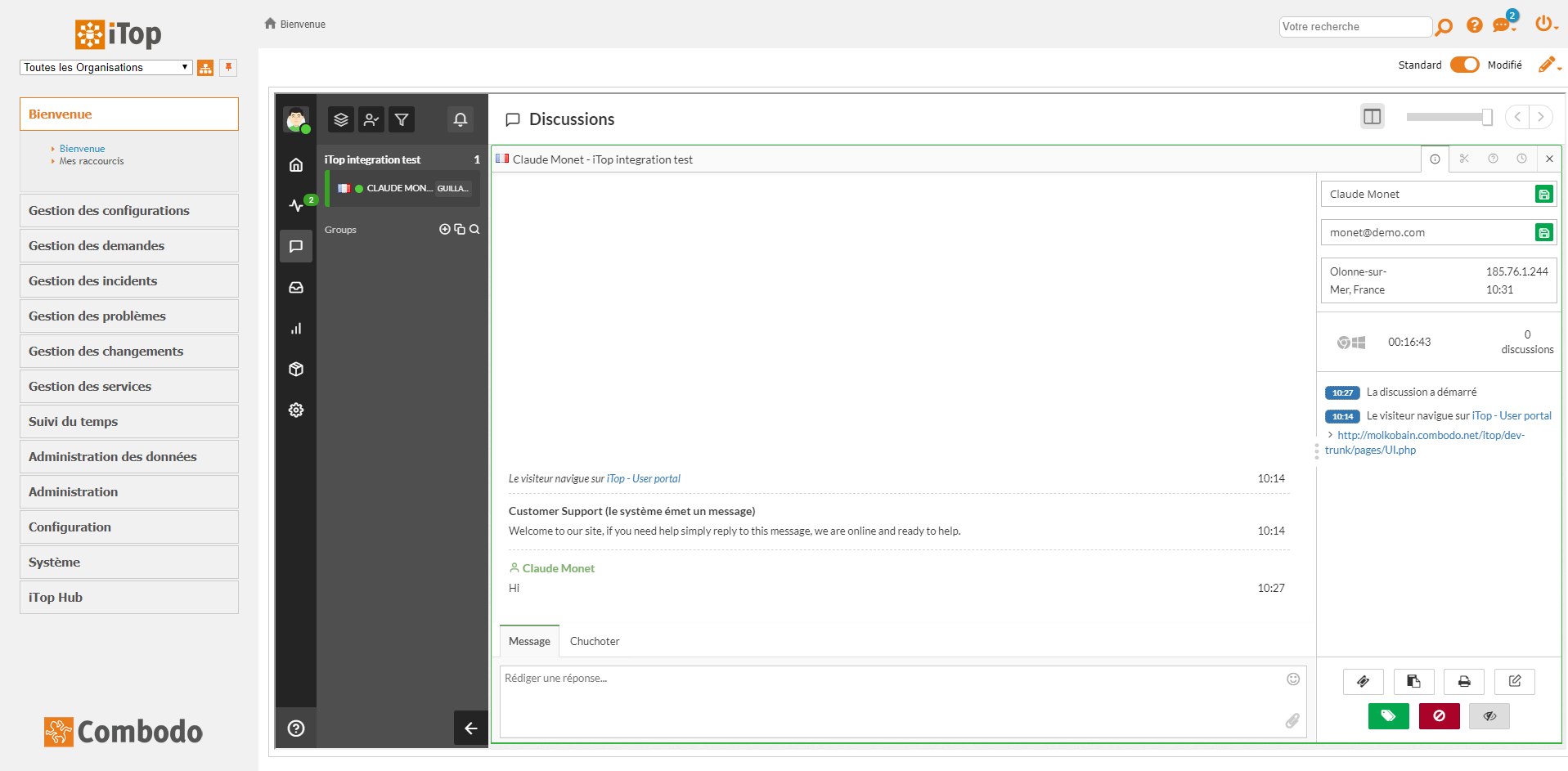The width and height of the screenshot is (1568, 771).
Task: Open the power logoff menu
Action: (x=1545, y=24)
